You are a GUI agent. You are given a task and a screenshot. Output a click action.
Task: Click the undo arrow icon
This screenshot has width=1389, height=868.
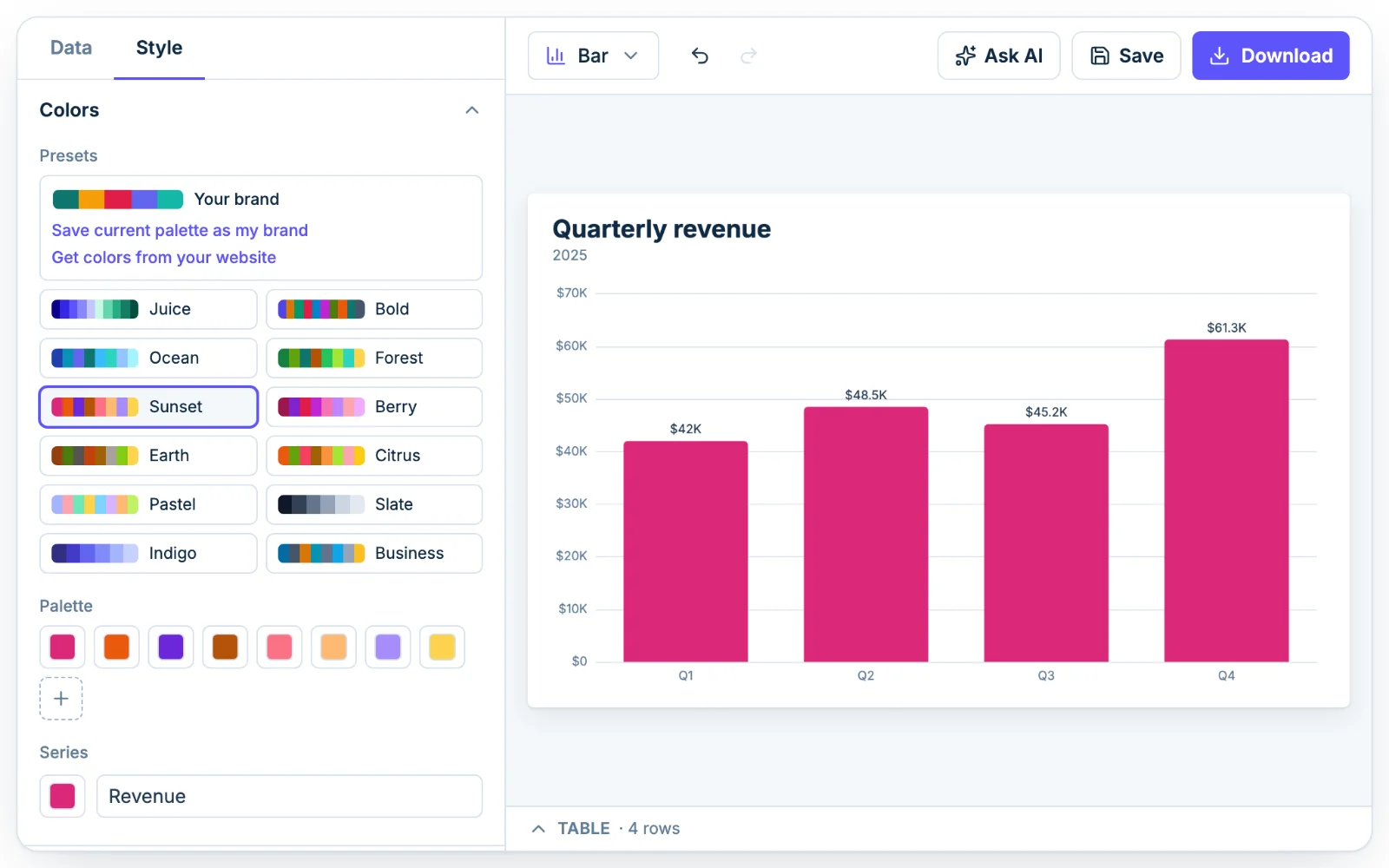click(x=700, y=56)
